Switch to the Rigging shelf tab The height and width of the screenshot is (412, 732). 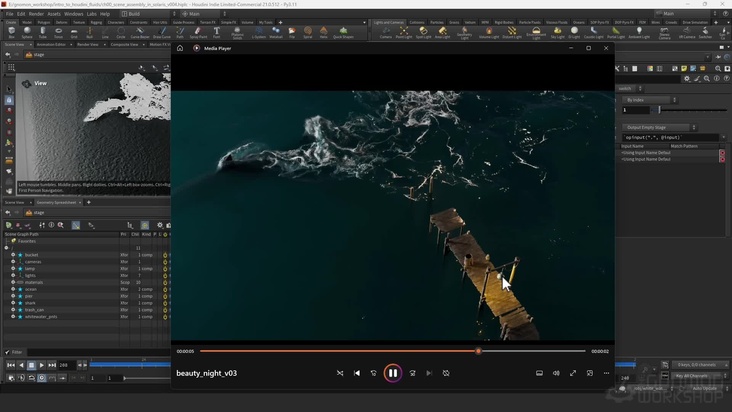(96, 22)
